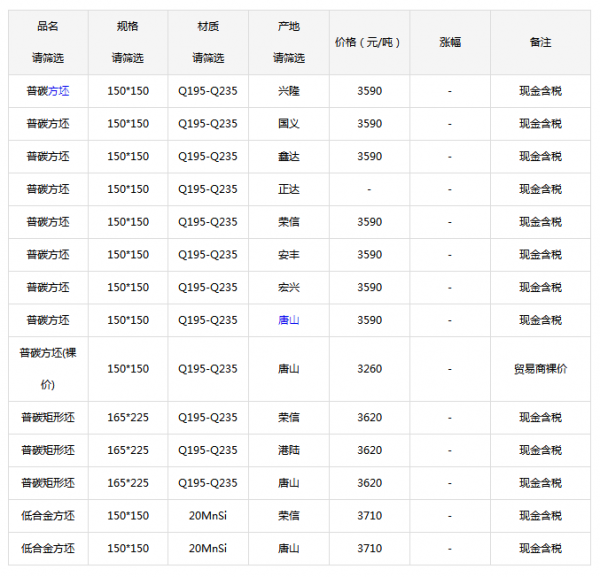The width and height of the screenshot is (600, 577).
Task: Click the Q195-Q235 material in the 兴隆 row
Action: coord(208,91)
